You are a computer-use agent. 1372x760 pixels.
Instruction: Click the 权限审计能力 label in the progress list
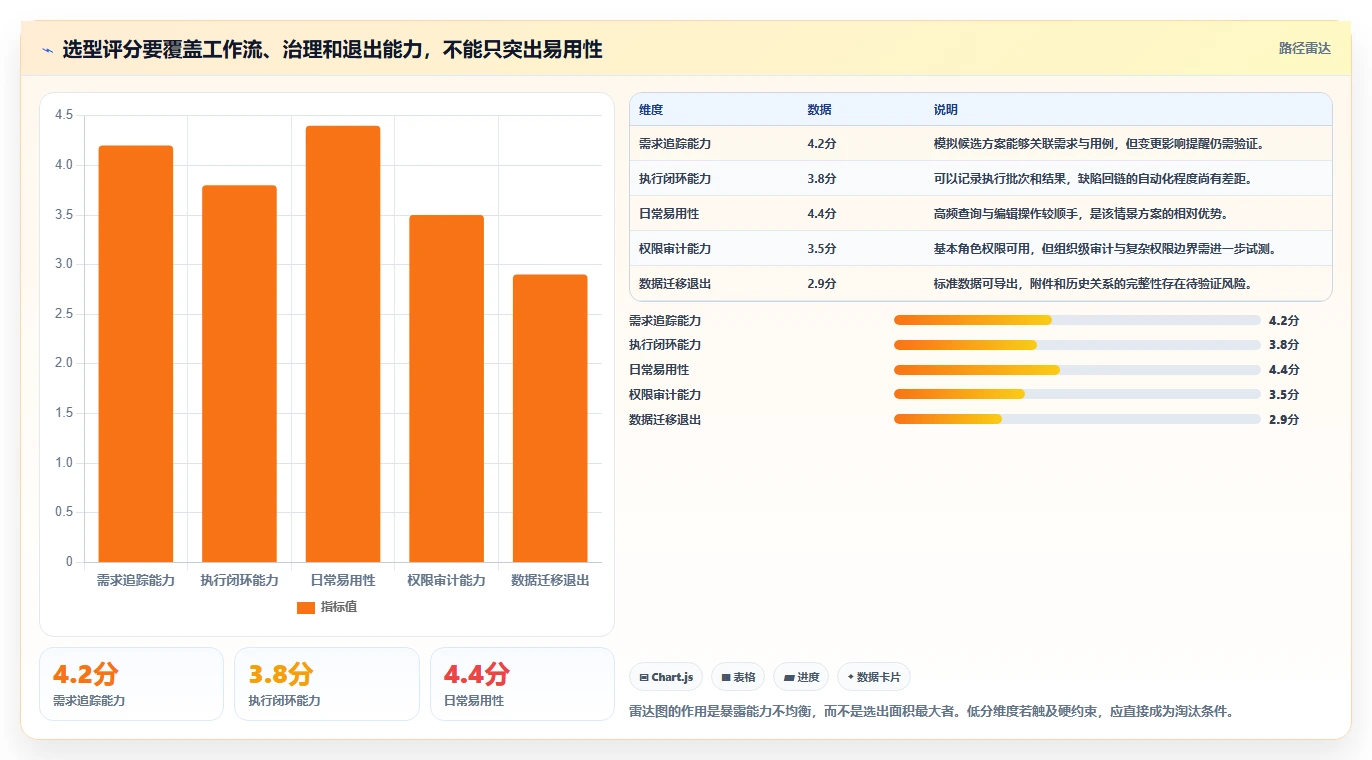[x=665, y=394]
